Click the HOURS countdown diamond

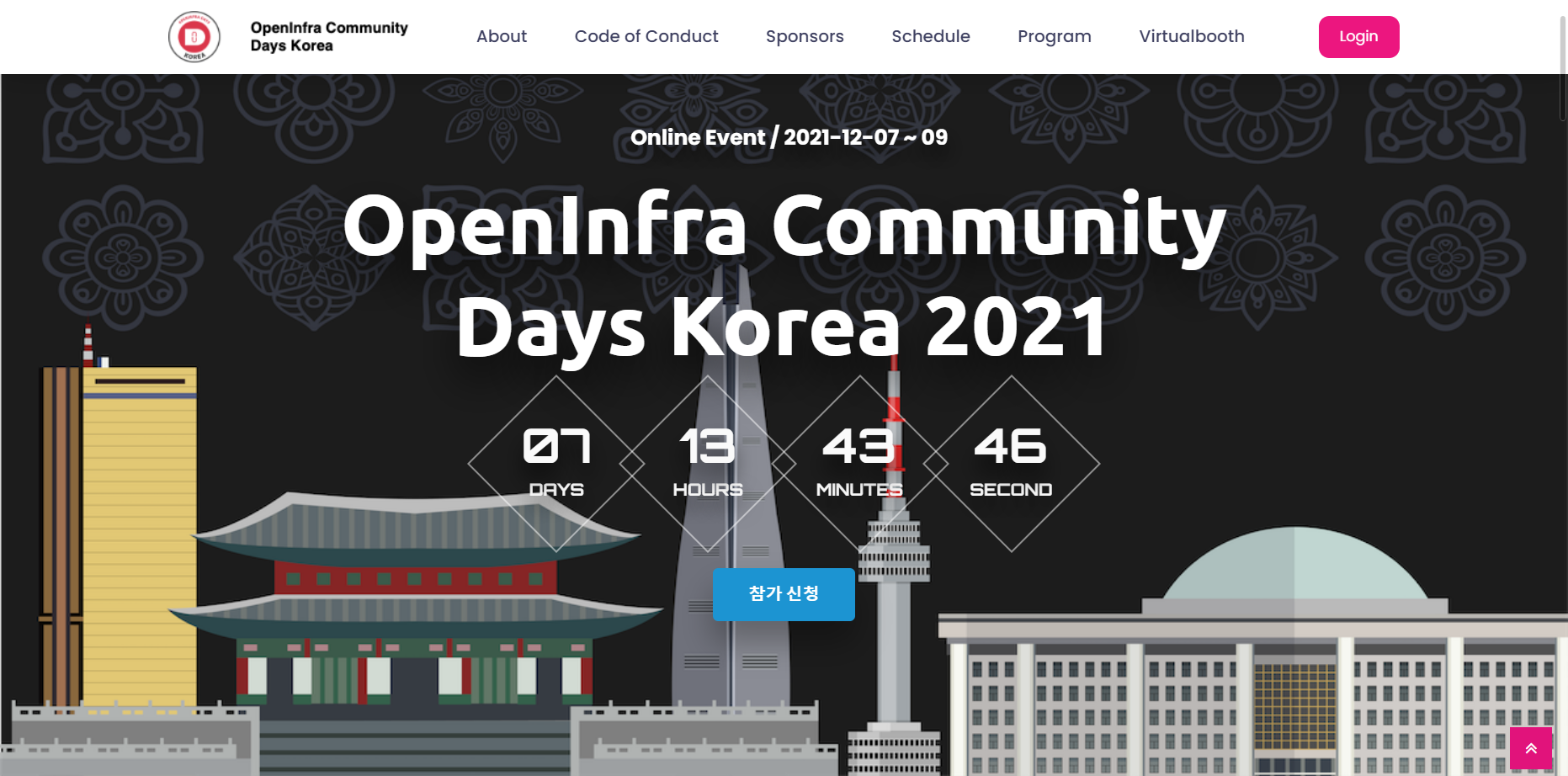(708, 464)
